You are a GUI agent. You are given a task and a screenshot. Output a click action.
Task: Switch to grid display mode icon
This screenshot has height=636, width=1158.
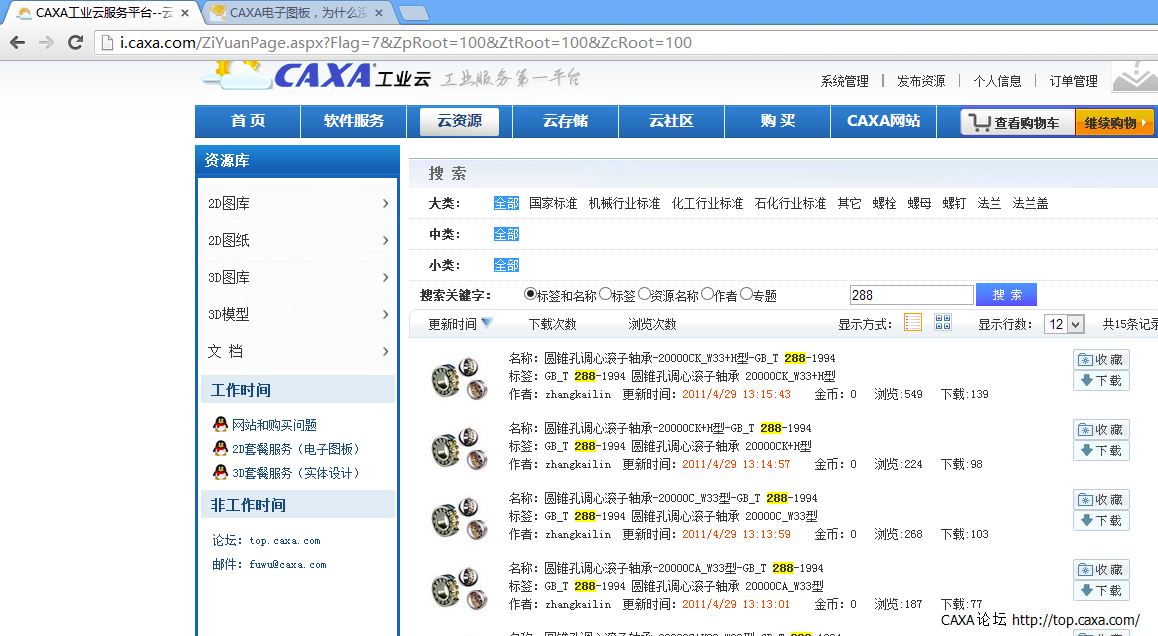click(x=942, y=322)
